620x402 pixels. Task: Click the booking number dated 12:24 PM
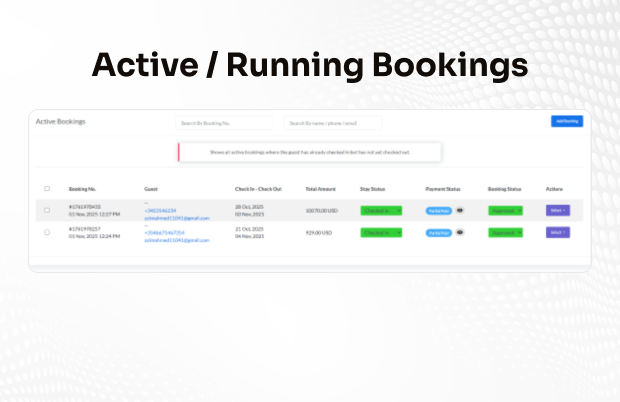[x=85, y=229]
